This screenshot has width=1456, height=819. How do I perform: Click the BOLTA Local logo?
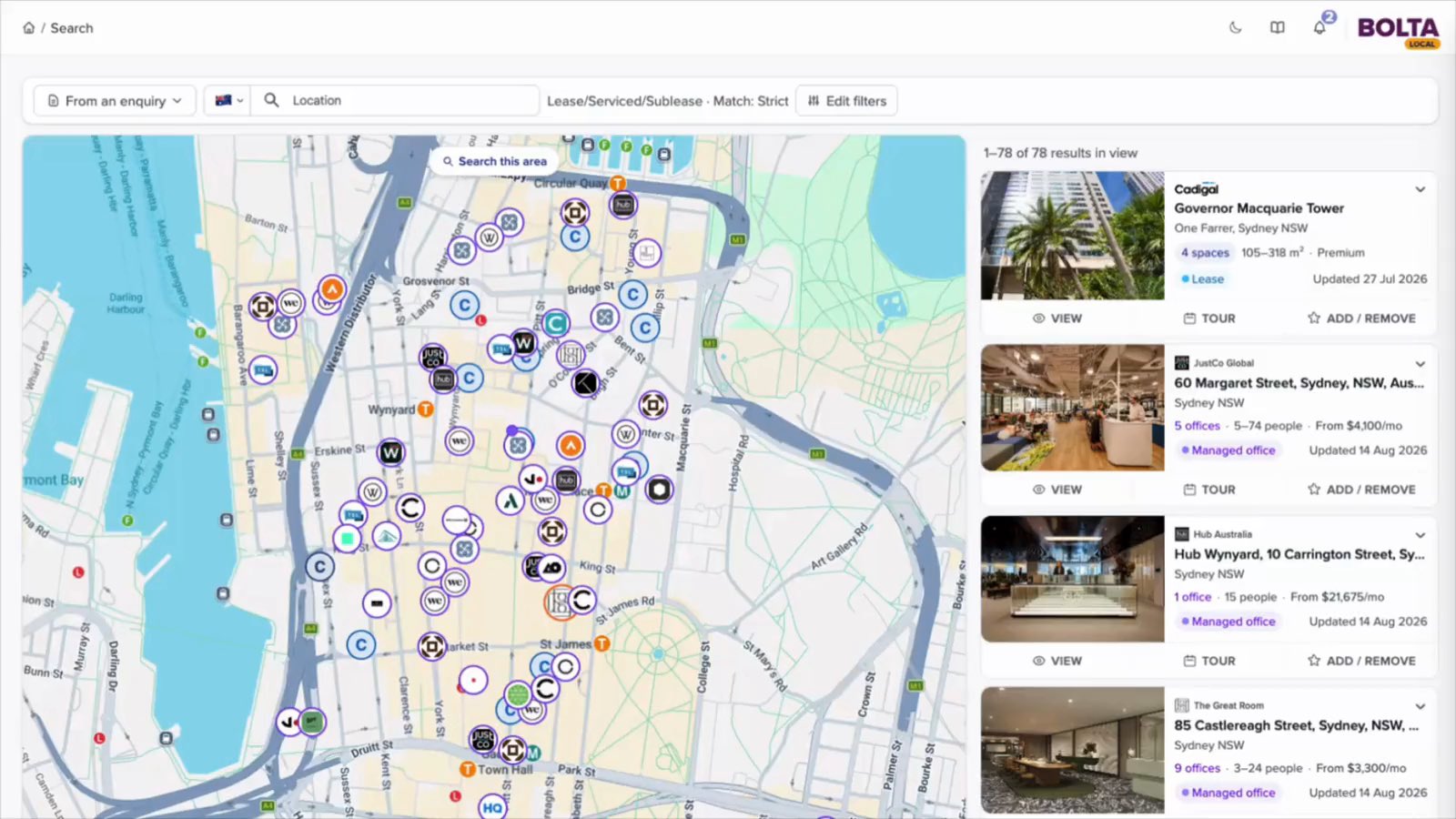1399,31
